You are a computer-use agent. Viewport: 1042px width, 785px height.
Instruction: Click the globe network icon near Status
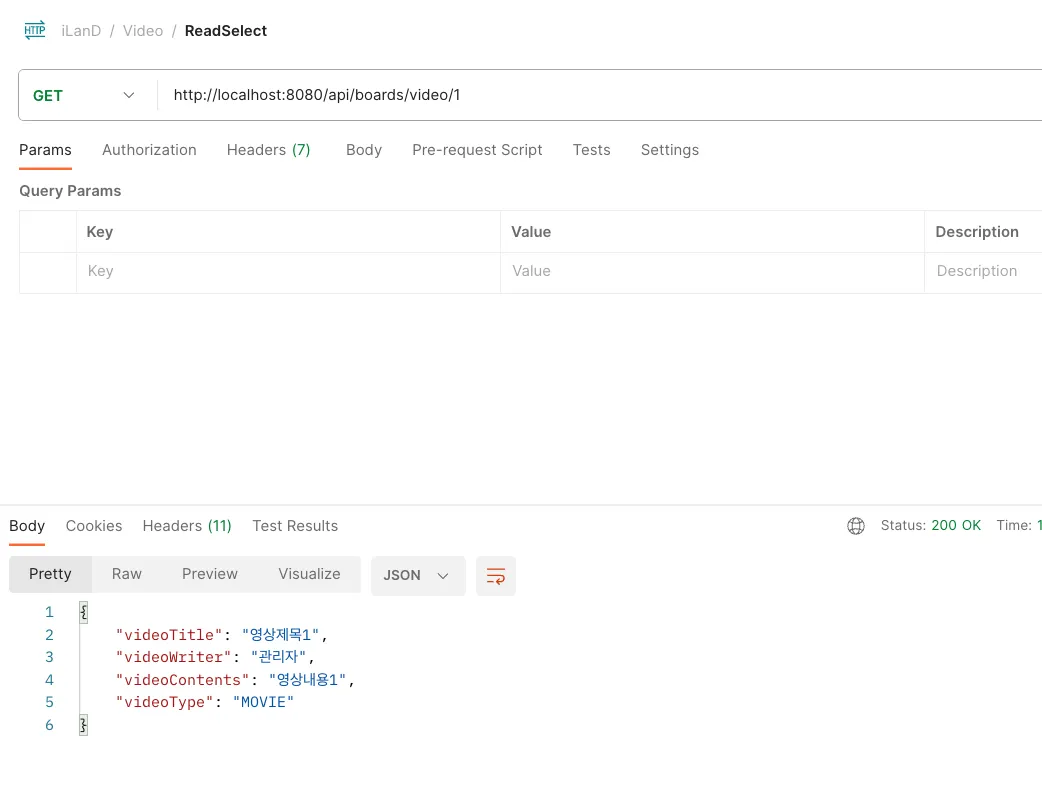856,526
